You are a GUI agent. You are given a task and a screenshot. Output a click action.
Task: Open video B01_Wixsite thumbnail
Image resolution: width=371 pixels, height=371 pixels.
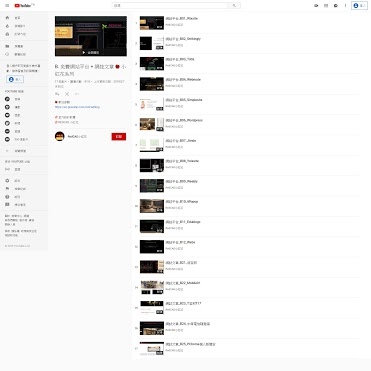coord(152,23)
